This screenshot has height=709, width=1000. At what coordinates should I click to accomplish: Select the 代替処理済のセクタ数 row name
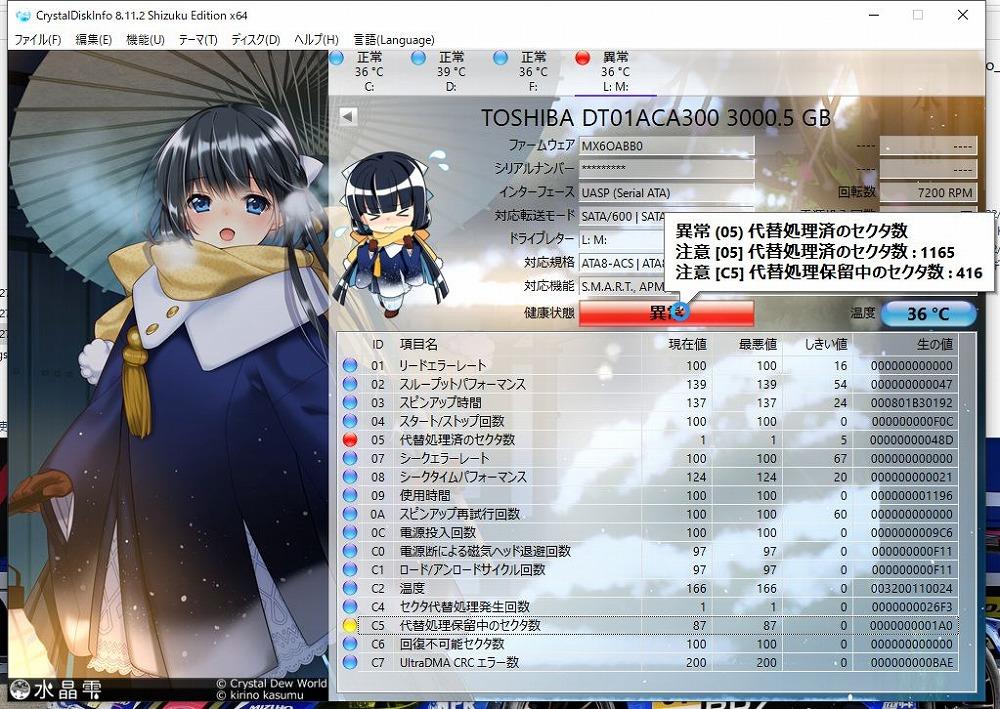click(x=457, y=439)
